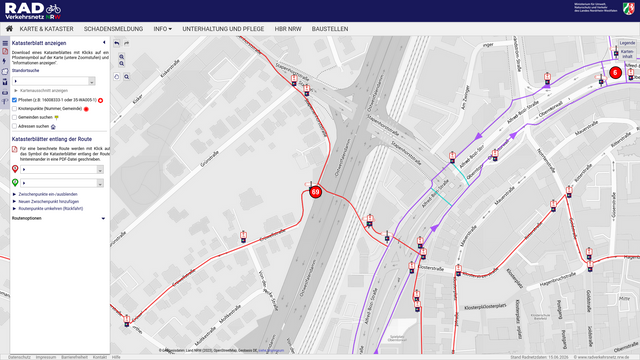Screen dimensions: 640x360
Task: Expand Zwischenpunkte ein-/ausblenden
Action: point(45,194)
